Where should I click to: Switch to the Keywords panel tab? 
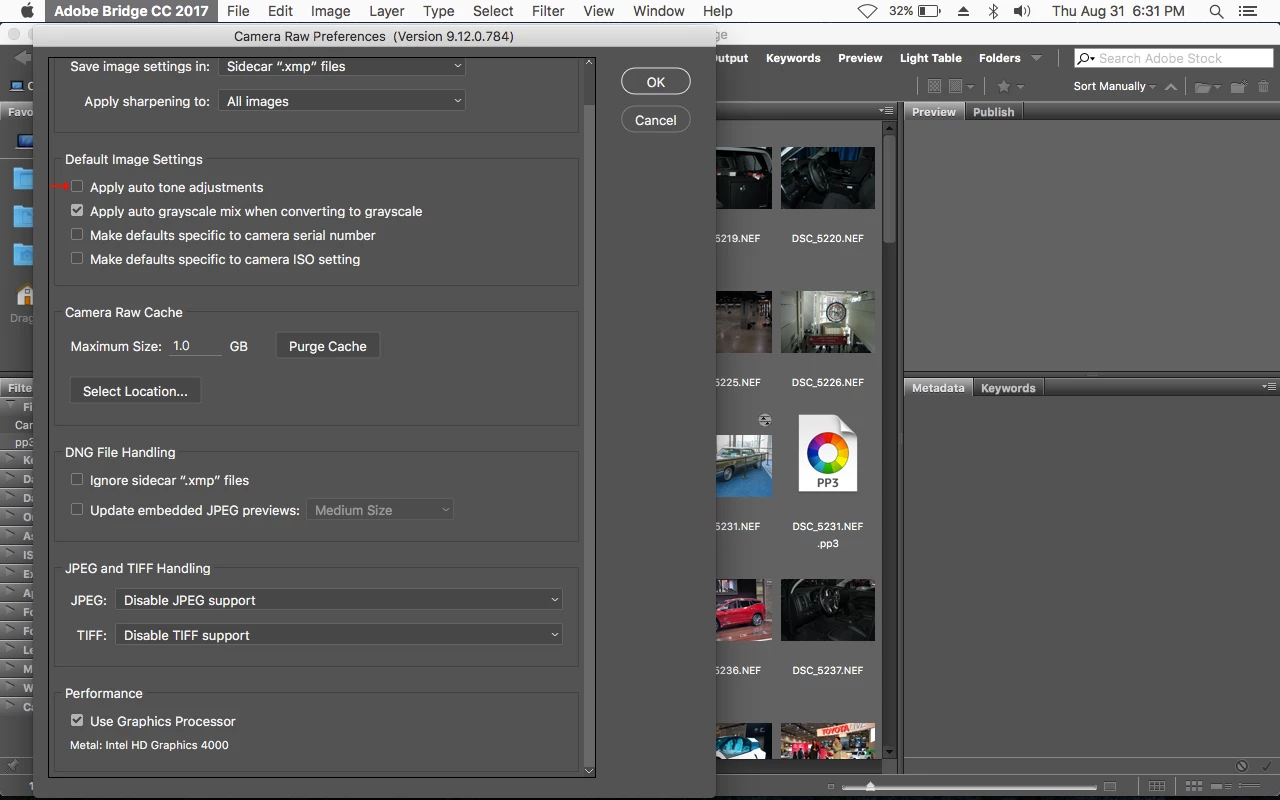(x=1008, y=388)
